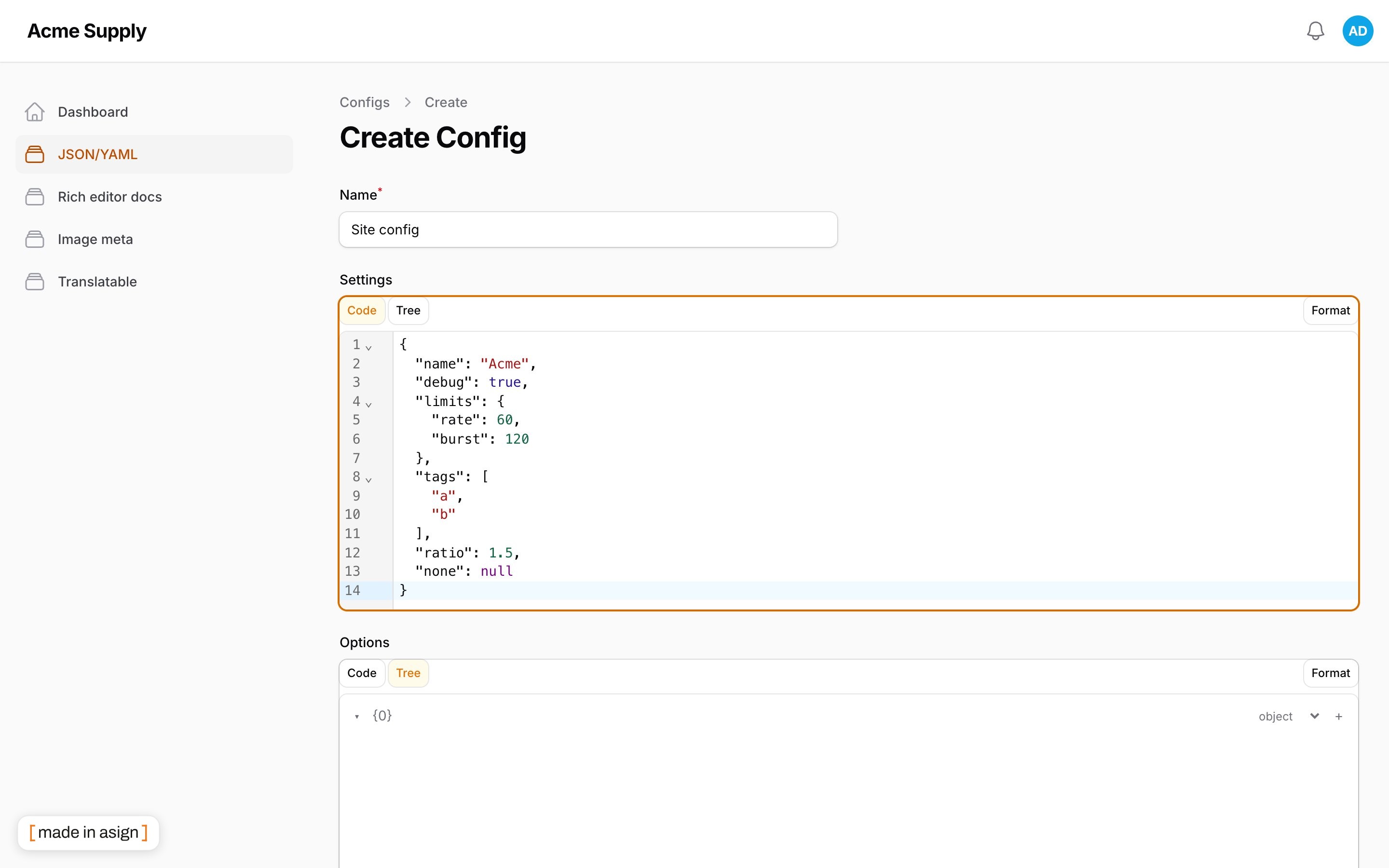1389x868 pixels.
Task: Click the JSON/YAML sidebar icon
Action: [x=34, y=154]
